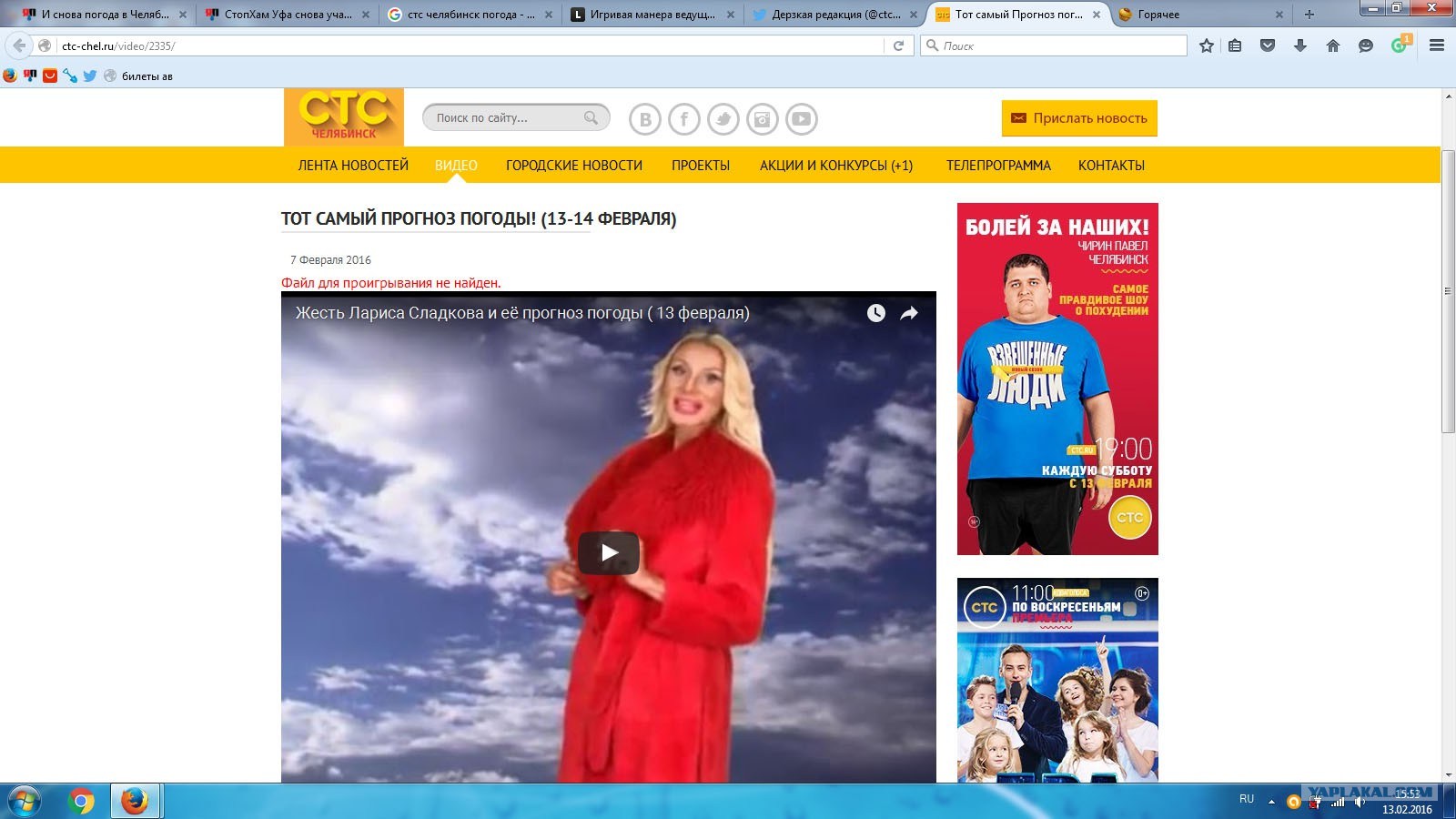Viewport: 1456px width, 819px height.
Task: Select ЛЕНТА НОВОСТЕЙ menu item
Action: (353, 166)
